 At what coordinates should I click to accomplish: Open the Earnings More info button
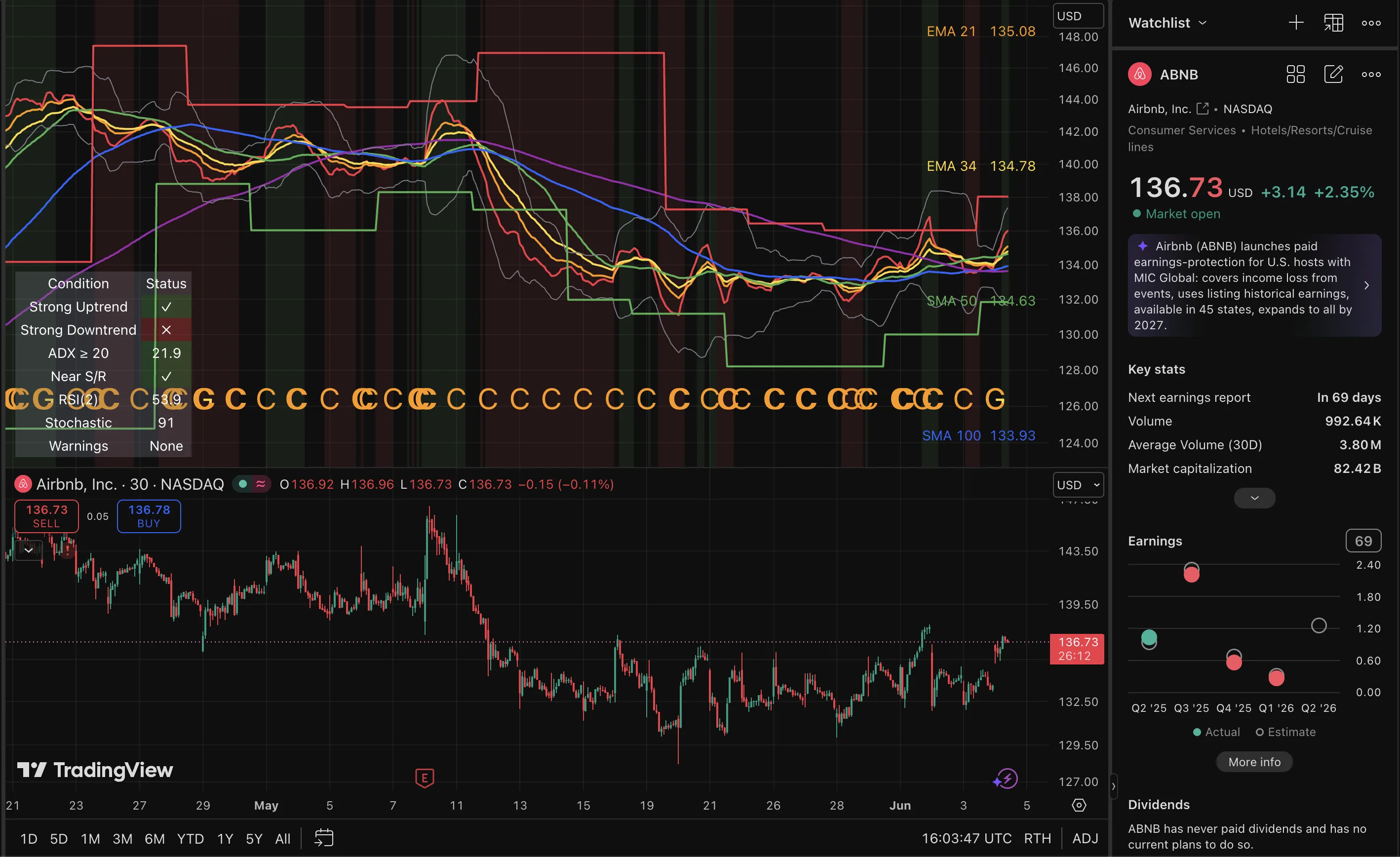pyautogui.click(x=1254, y=762)
